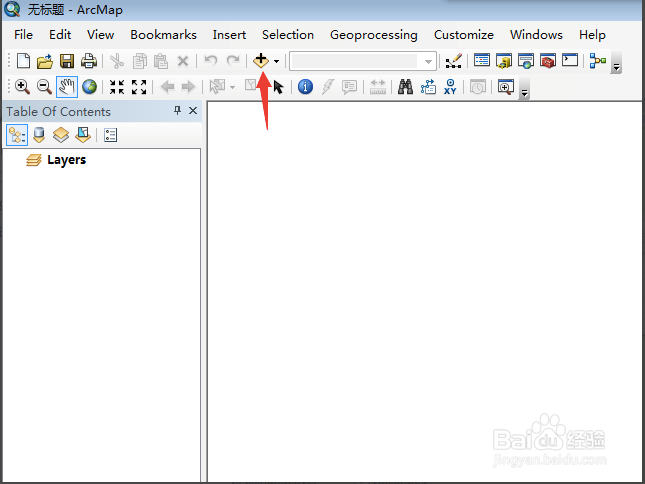
Task: Click the Paste clipboard icon
Action: pyautogui.click(x=161, y=62)
